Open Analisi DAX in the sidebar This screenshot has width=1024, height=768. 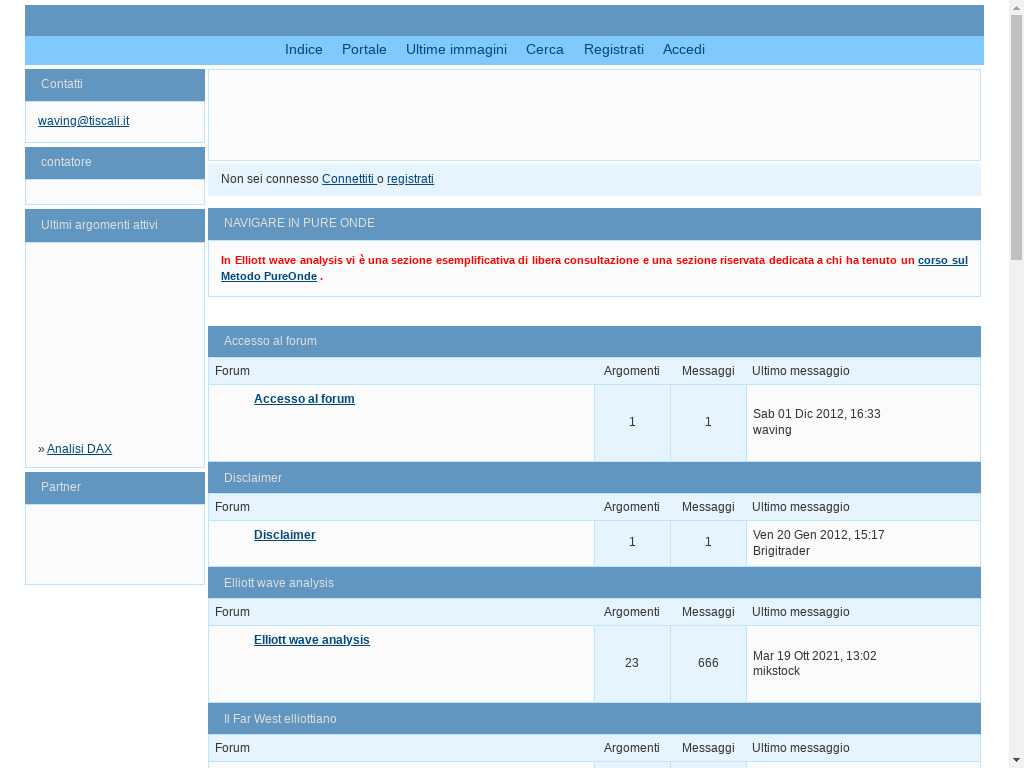pyautogui.click(x=79, y=449)
